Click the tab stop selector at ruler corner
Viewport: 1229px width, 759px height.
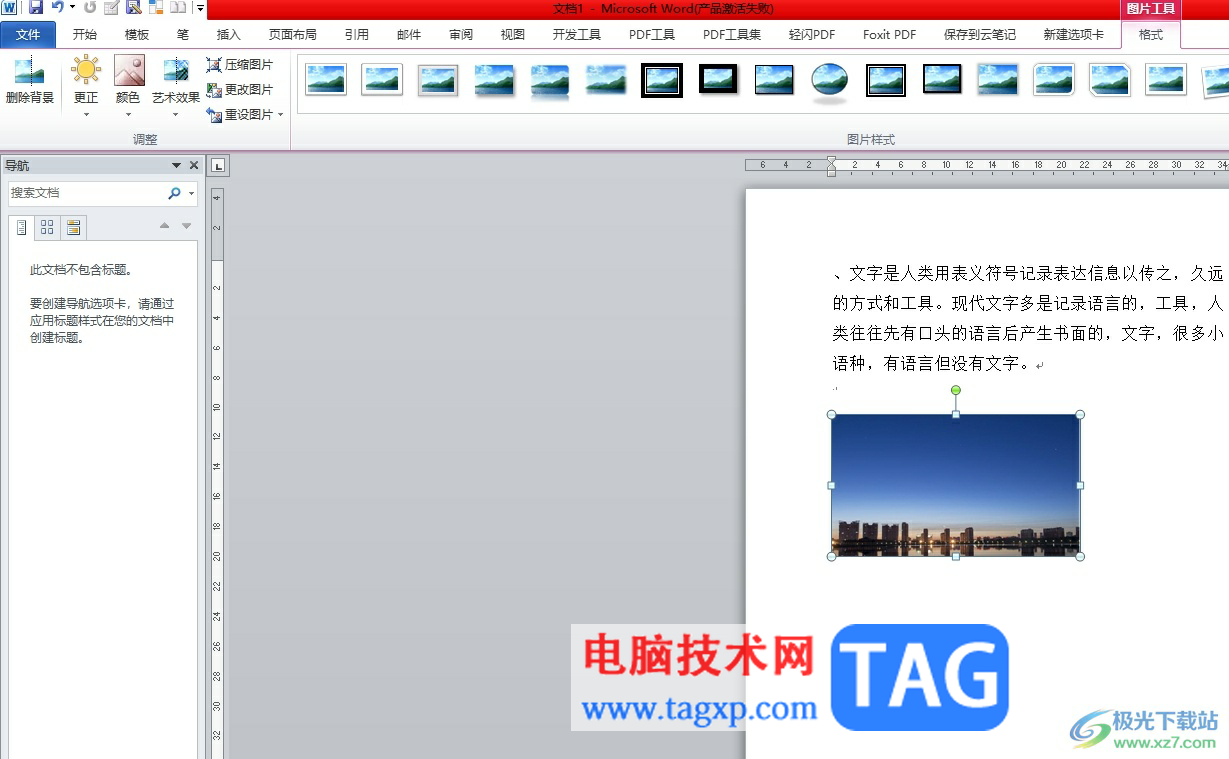click(x=219, y=166)
